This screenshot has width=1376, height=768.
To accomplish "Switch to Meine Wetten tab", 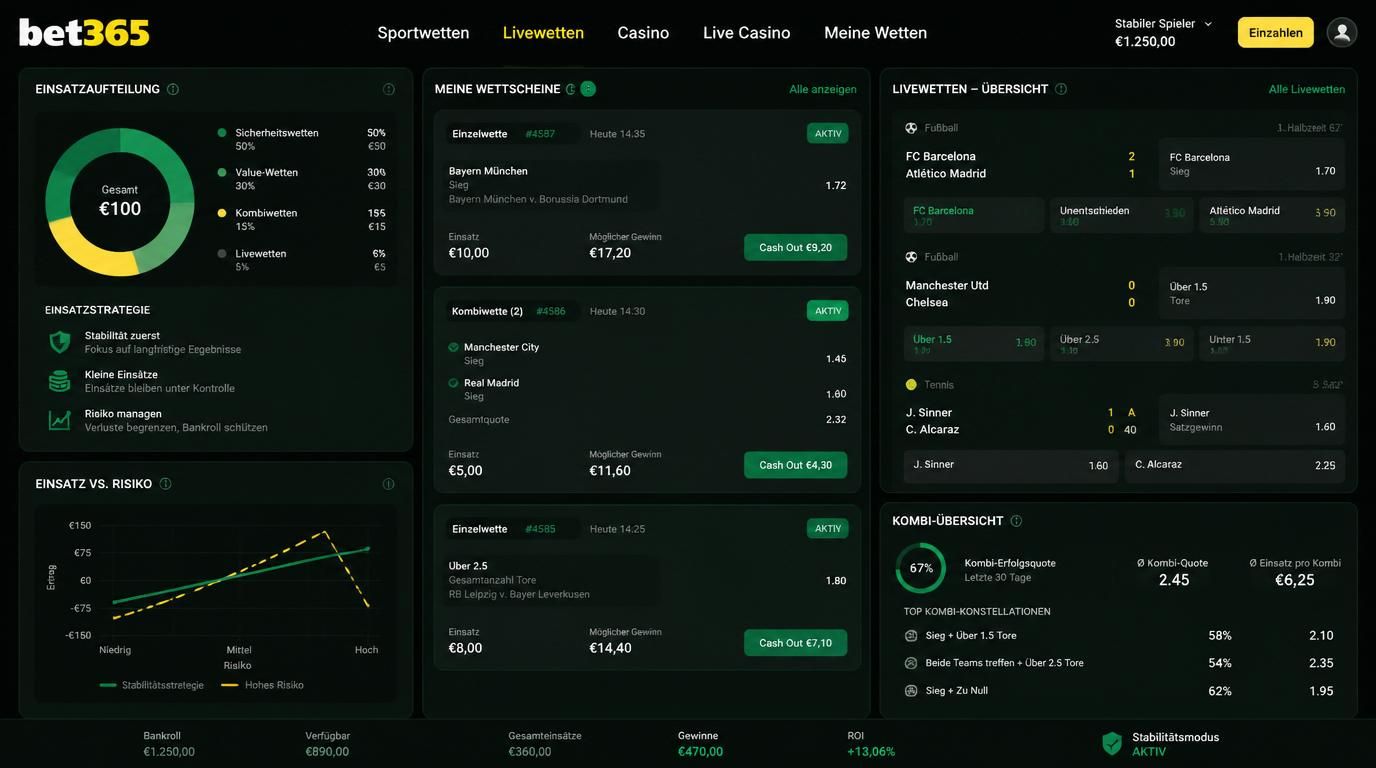I will click(x=875, y=33).
